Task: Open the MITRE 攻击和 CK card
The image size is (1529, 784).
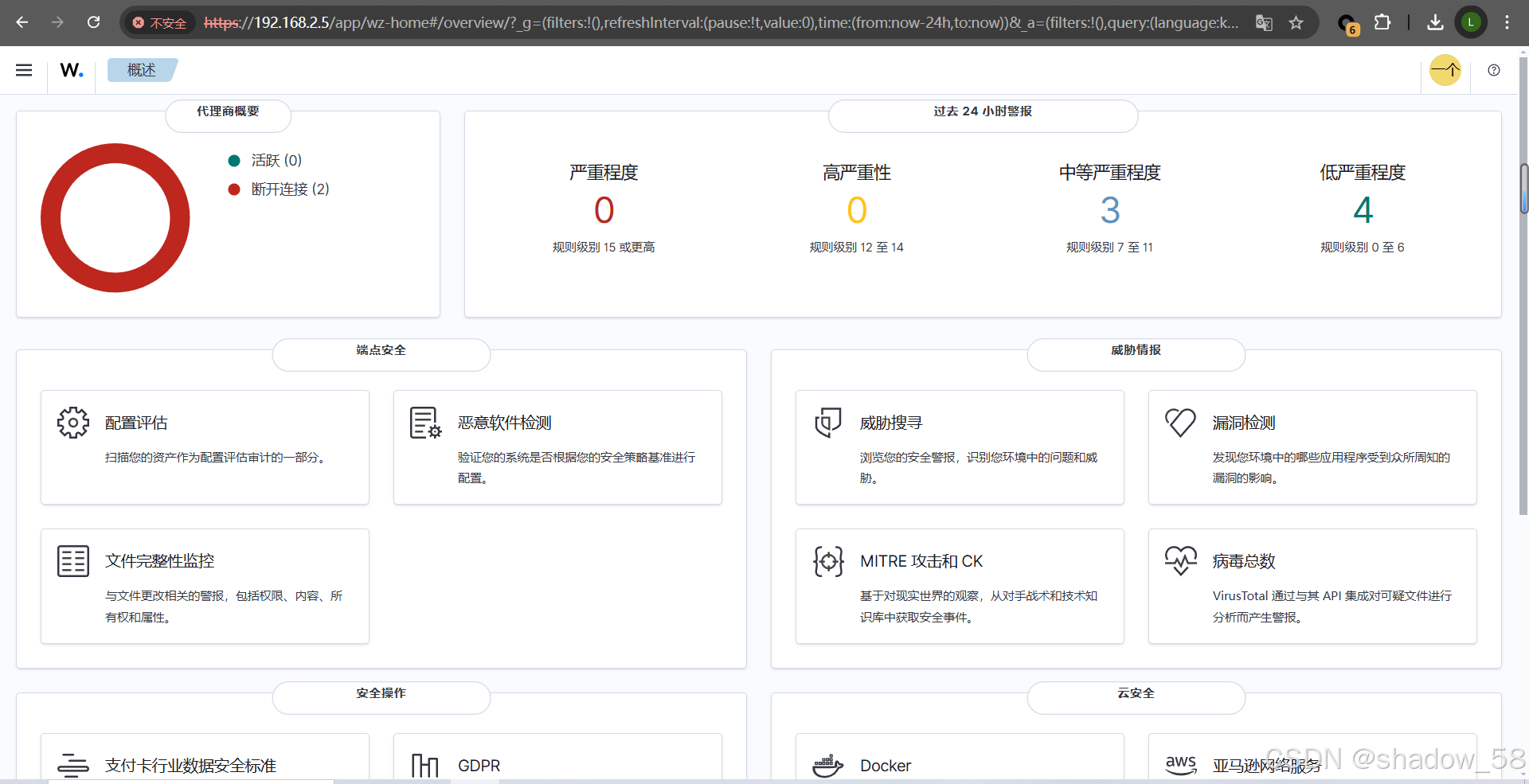Action: (960, 586)
